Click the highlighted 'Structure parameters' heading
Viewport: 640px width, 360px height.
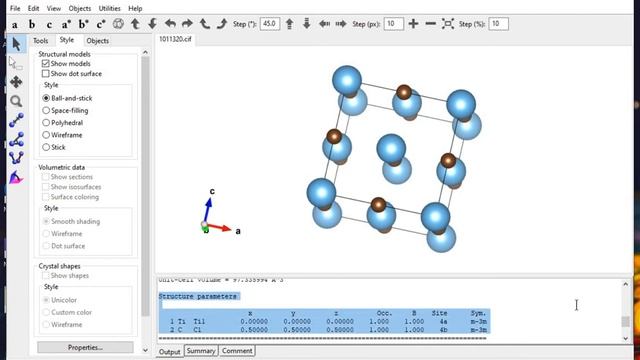198,296
